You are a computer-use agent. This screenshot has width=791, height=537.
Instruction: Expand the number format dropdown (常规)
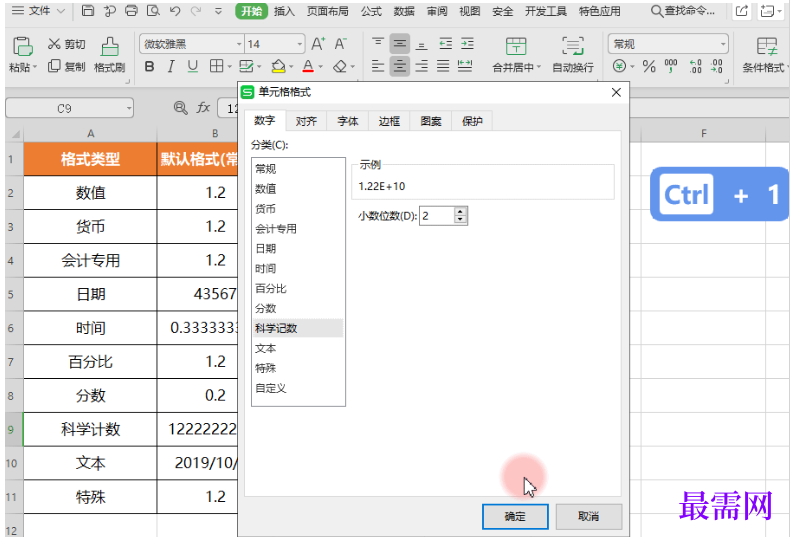click(722, 45)
